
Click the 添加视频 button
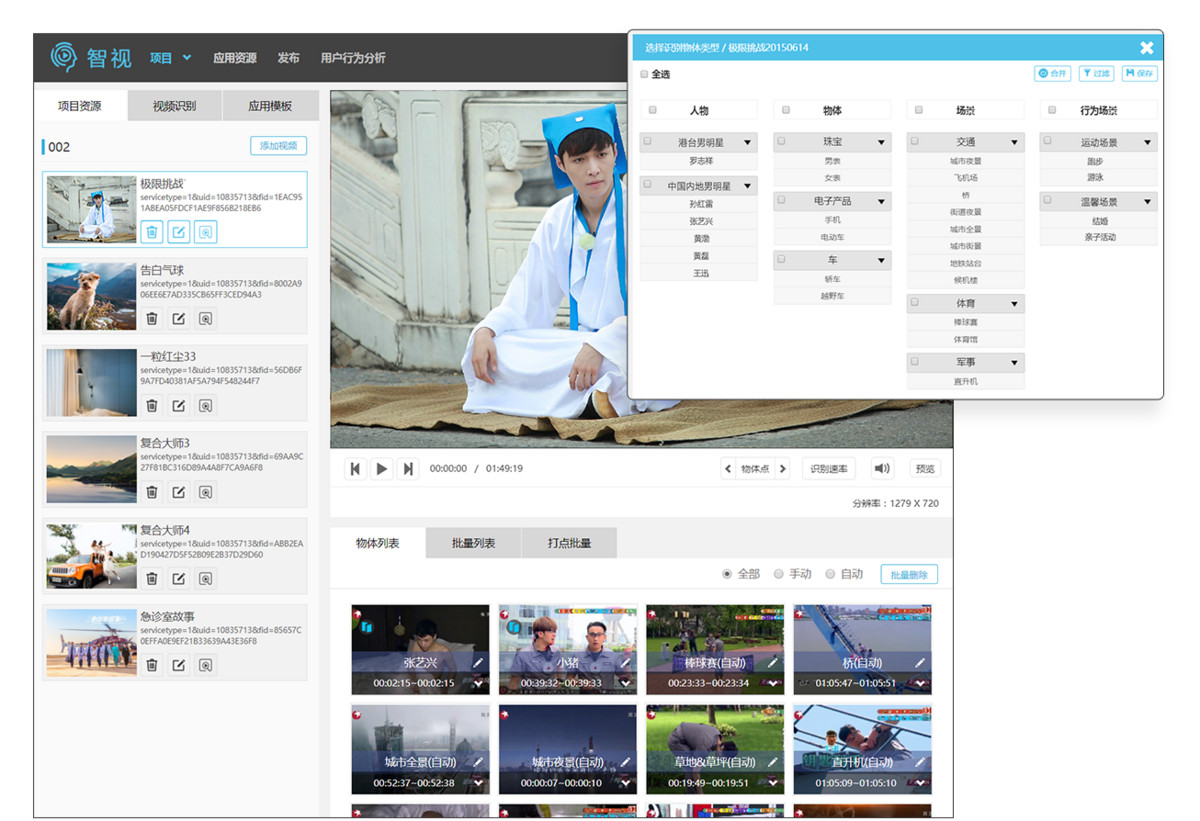pos(278,146)
